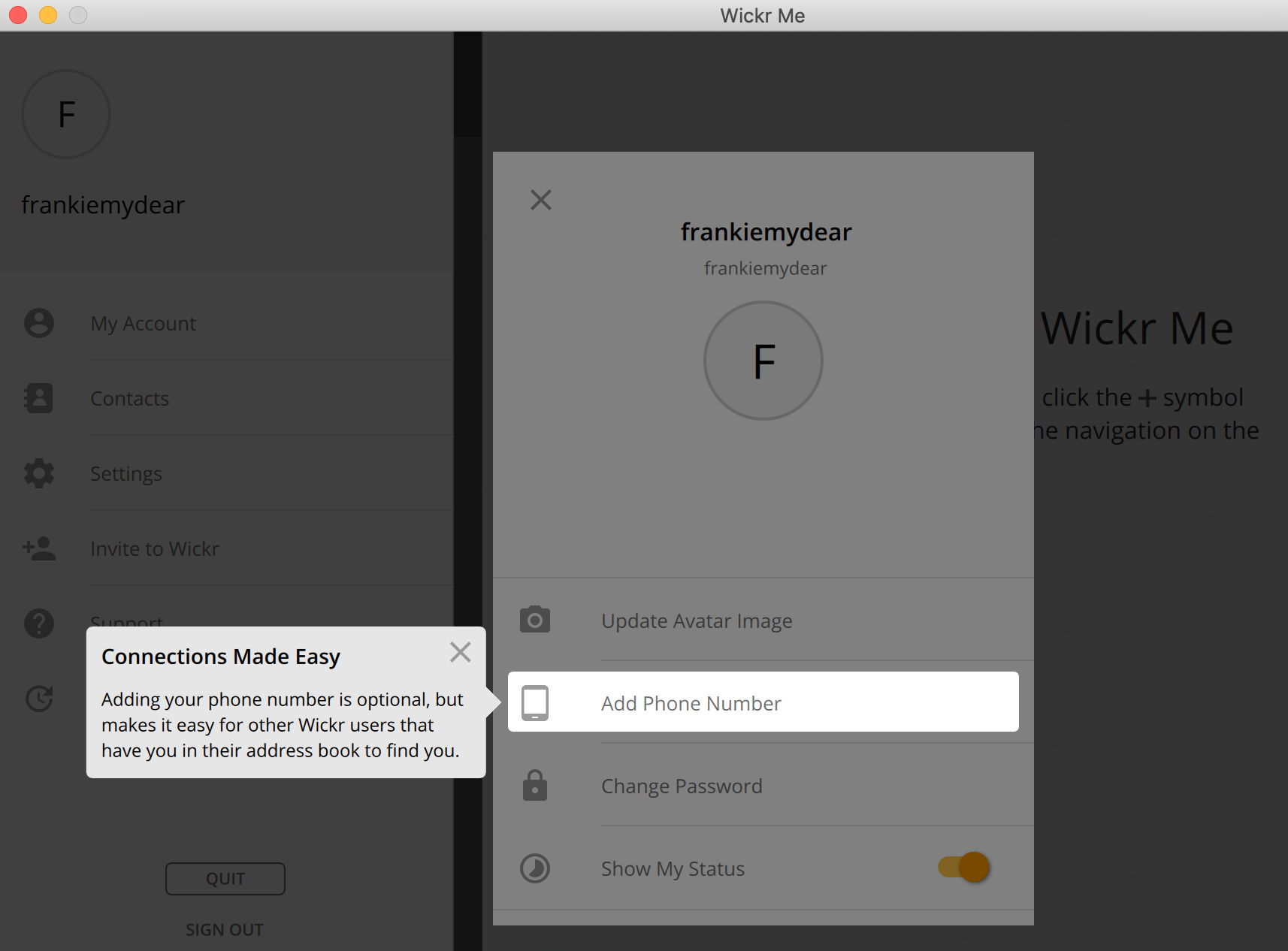
Task: Click the Support question mark icon
Action: (x=39, y=623)
